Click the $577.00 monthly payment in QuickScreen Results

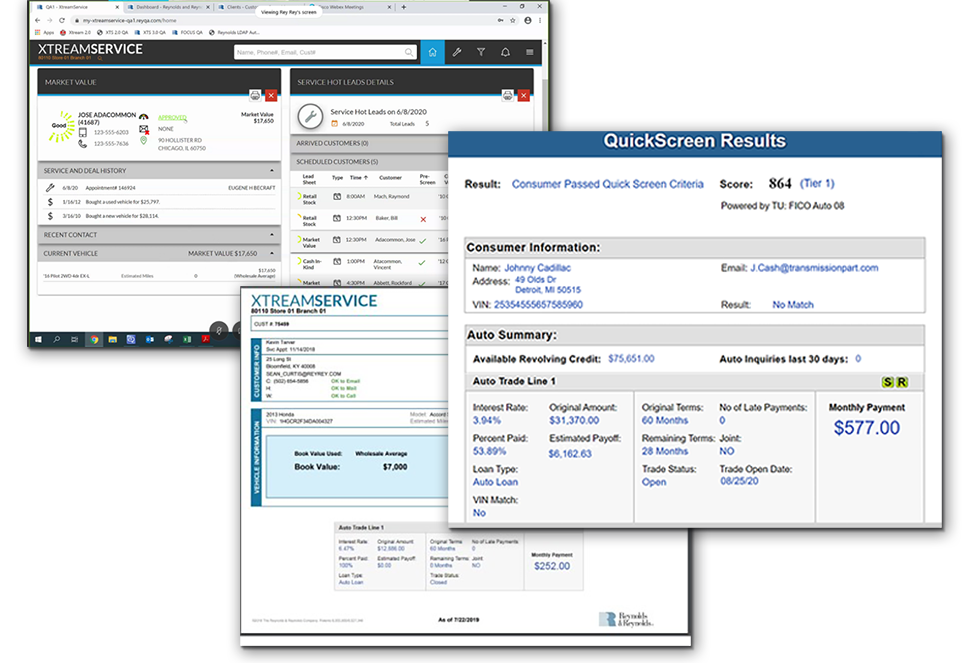pos(867,428)
